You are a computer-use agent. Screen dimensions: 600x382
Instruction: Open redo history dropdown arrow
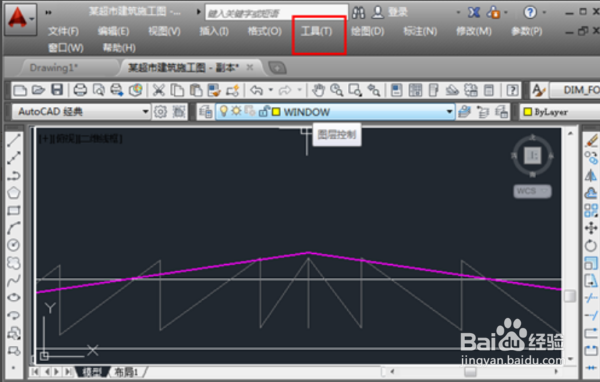tap(300, 90)
